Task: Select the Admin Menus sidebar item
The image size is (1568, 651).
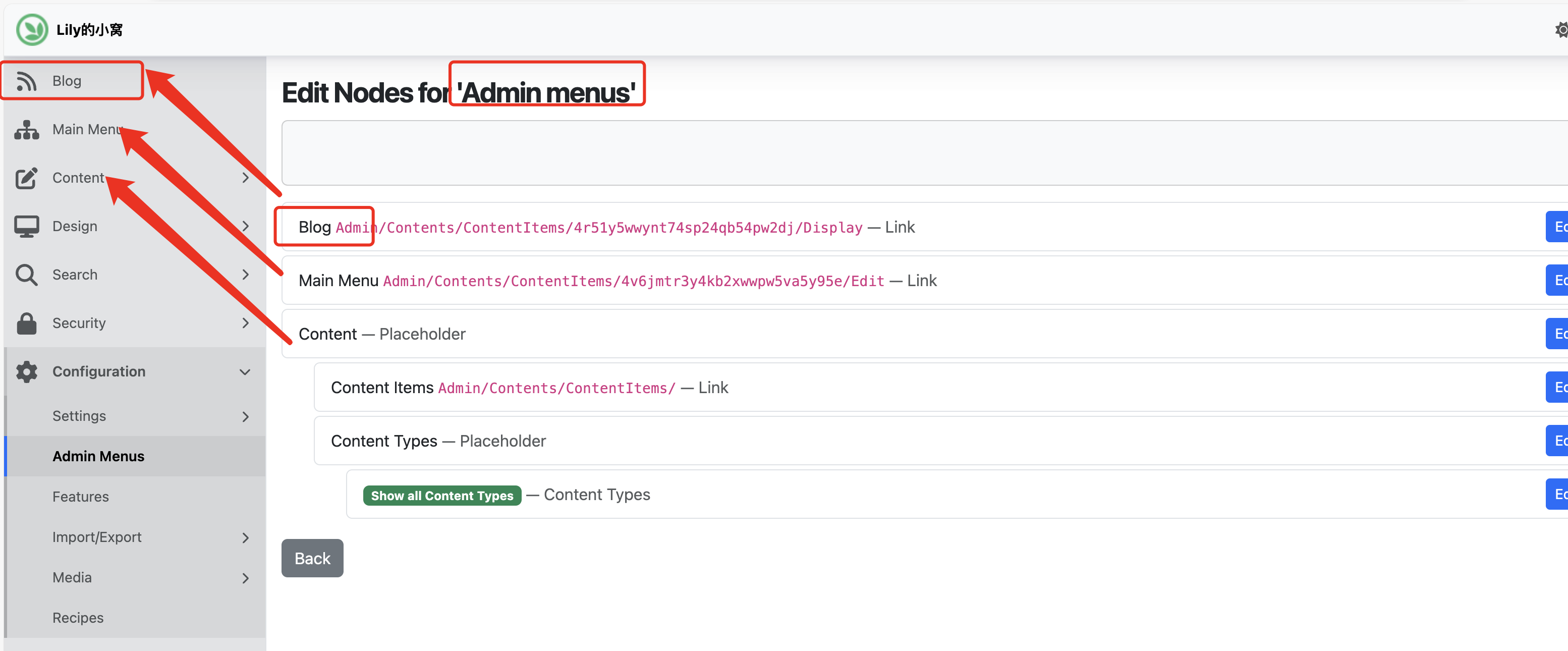Action: [98, 456]
